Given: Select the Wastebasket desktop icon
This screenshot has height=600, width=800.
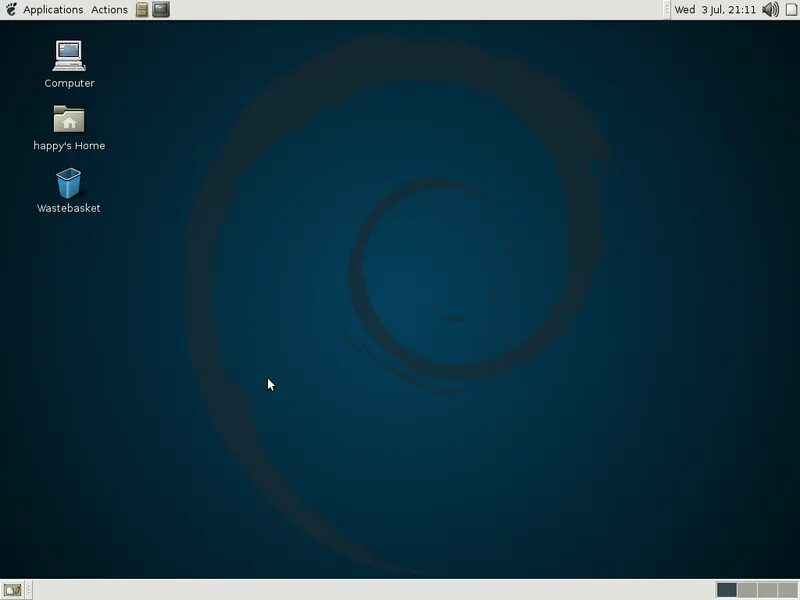Looking at the screenshot, I should coord(68,183).
